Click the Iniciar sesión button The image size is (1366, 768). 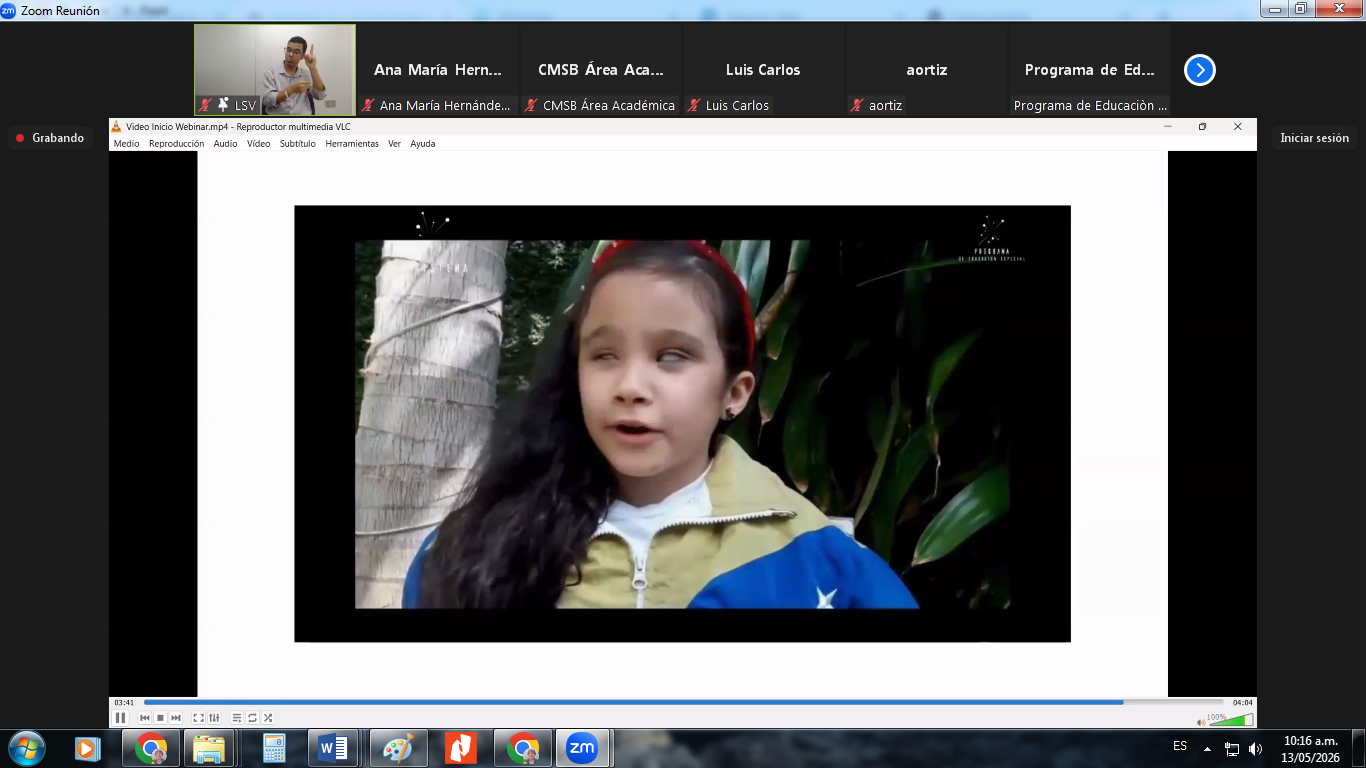(1314, 138)
